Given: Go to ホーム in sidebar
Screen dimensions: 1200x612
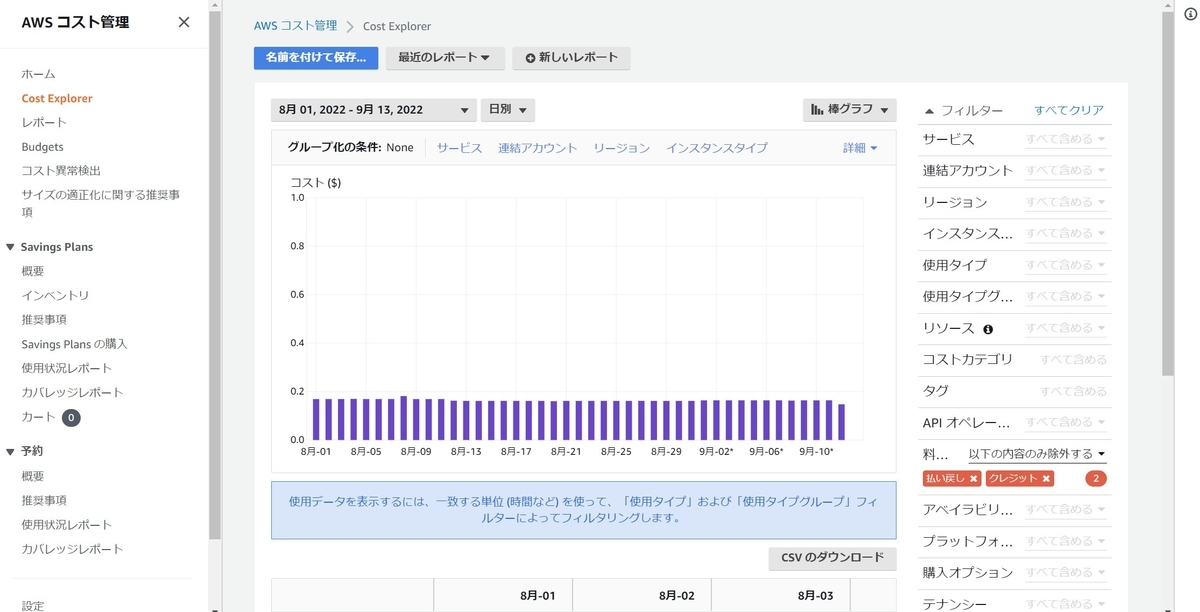Looking at the screenshot, I should (x=39, y=74).
